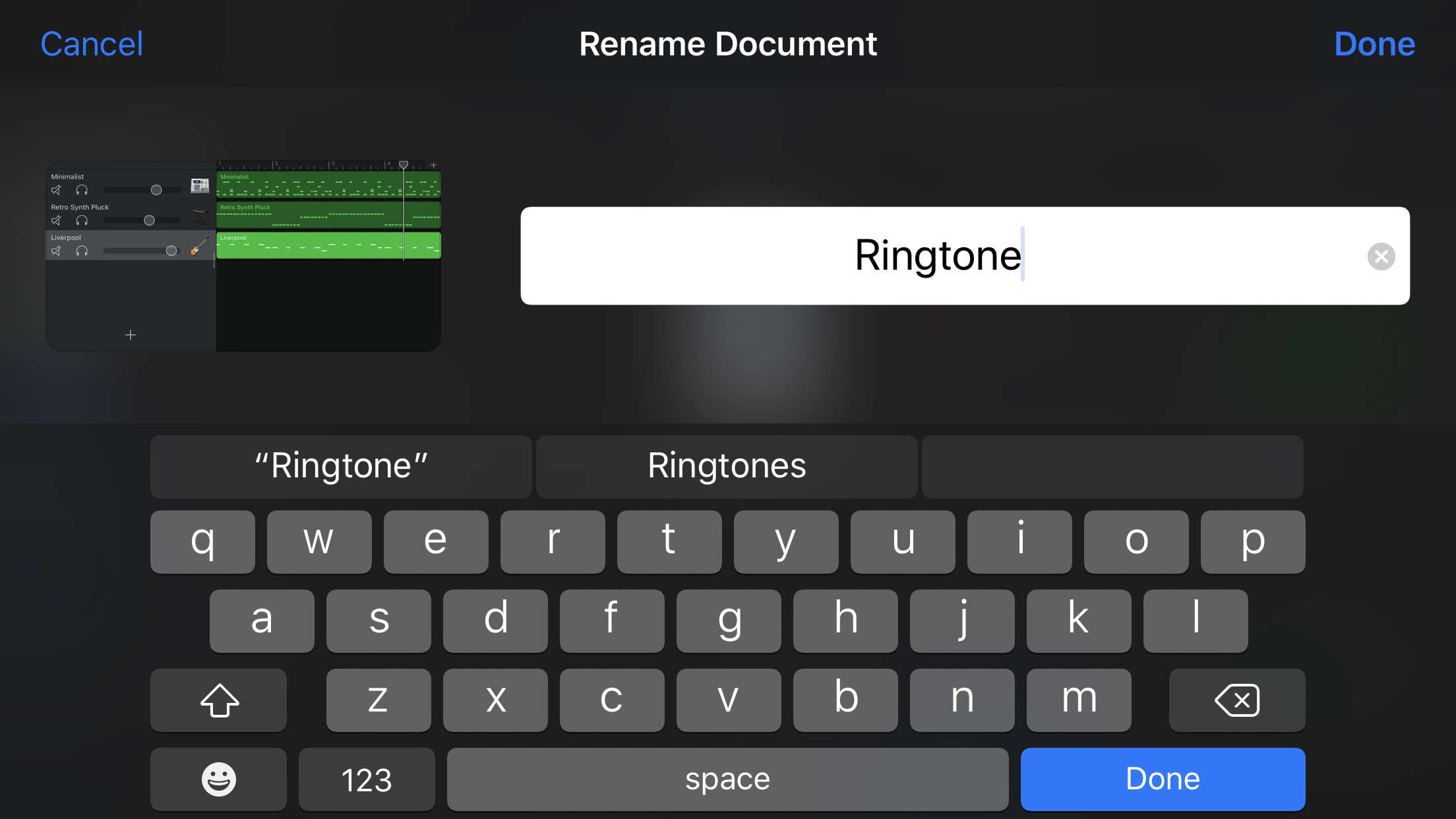Select the quoted "Ringtone" suggestion
The width and height of the screenshot is (1456, 819).
(x=341, y=466)
